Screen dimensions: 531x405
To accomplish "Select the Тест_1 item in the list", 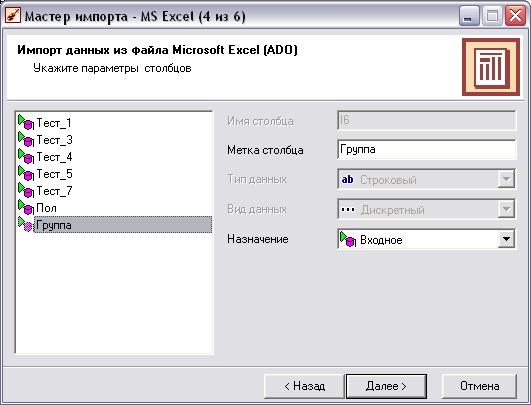I will (54, 123).
